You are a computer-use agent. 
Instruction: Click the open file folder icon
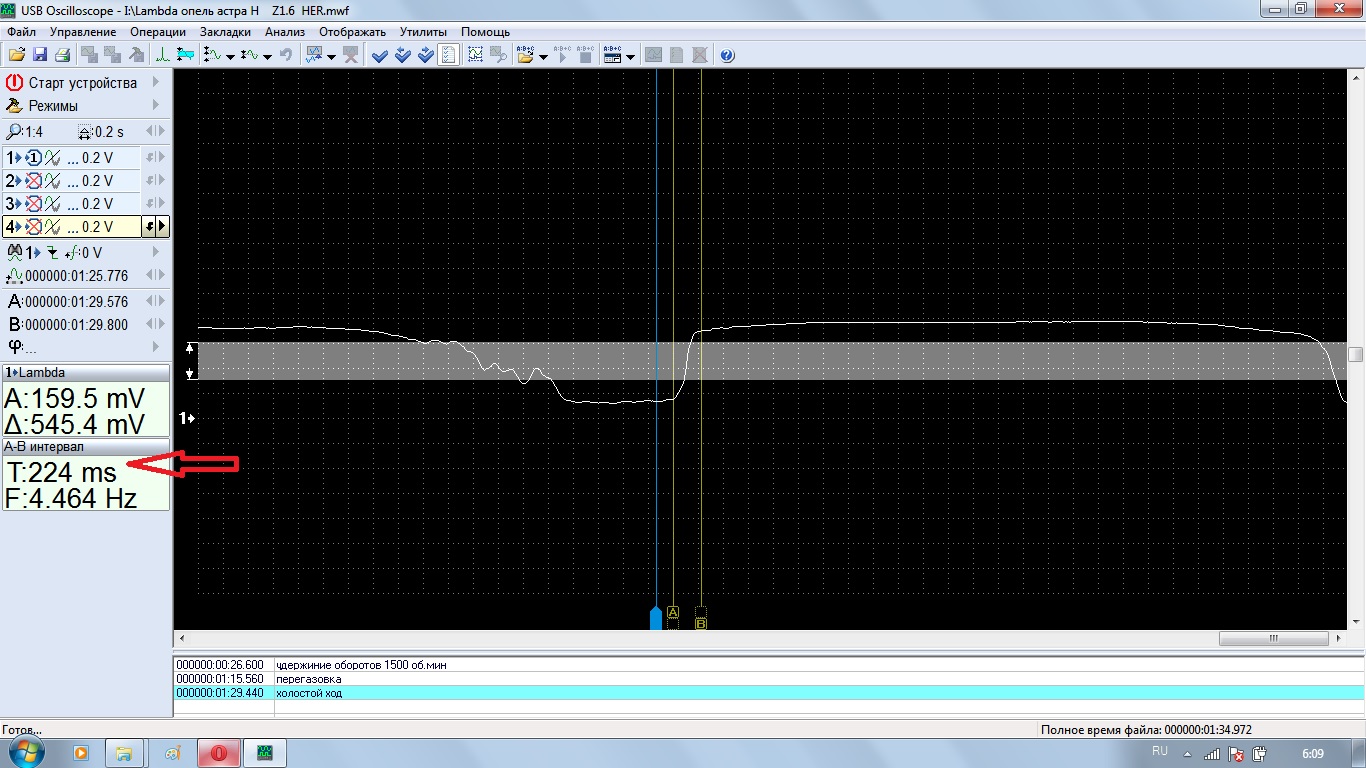pos(17,55)
